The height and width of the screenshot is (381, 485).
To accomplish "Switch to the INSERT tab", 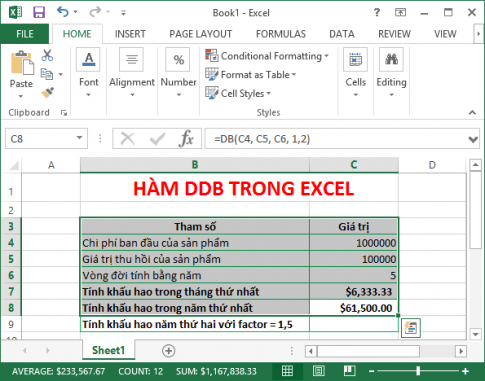I will [130, 34].
